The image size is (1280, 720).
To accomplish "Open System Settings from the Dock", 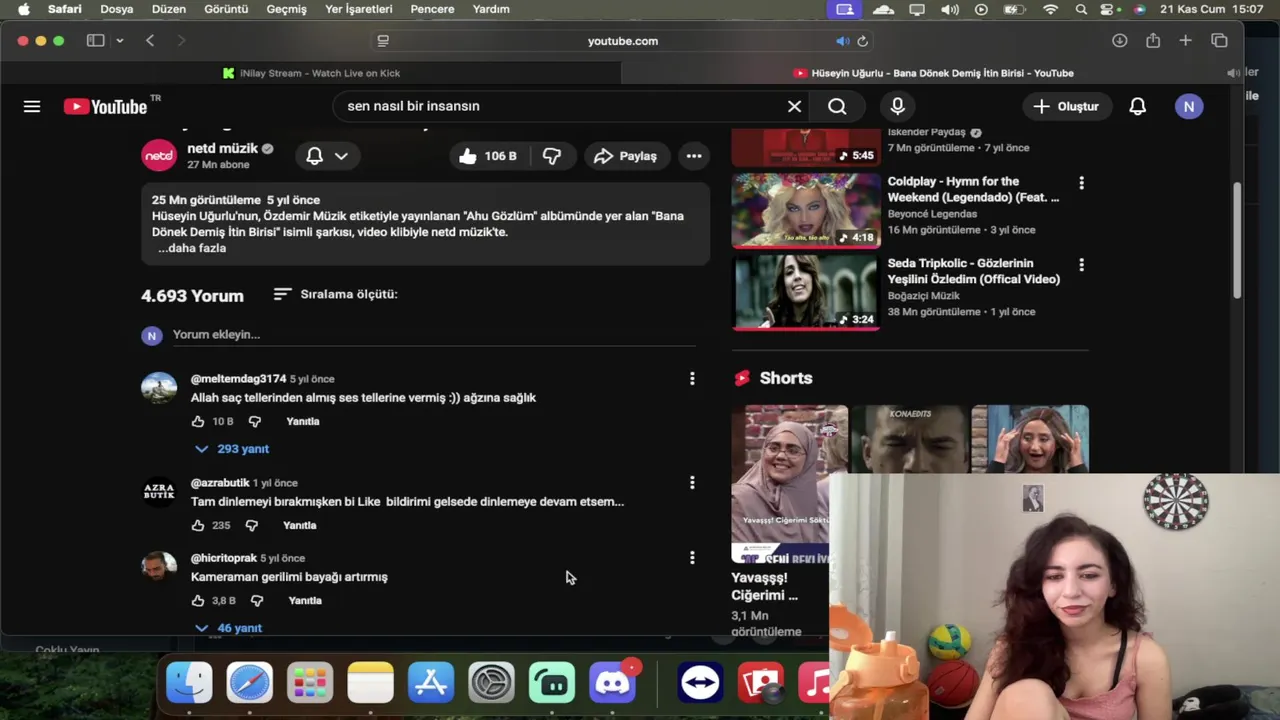I will 491,683.
